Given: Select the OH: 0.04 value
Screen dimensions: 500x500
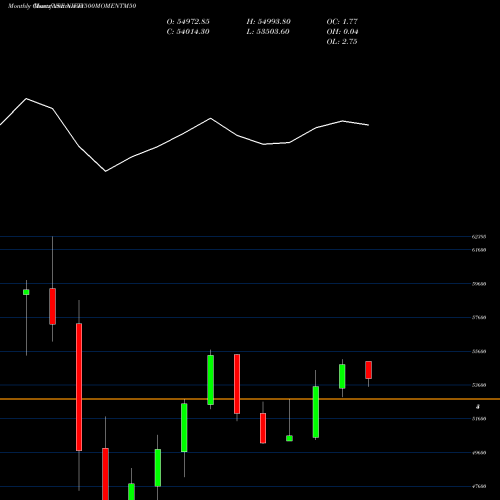Looking at the screenshot, I should point(342,32).
